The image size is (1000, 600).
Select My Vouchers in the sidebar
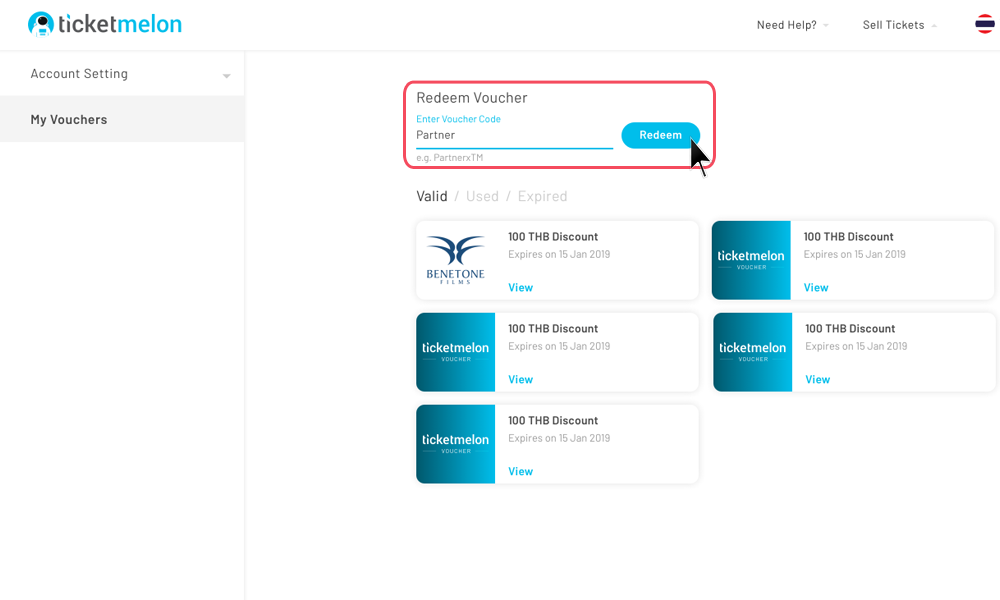pyautogui.click(x=69, y=119)
